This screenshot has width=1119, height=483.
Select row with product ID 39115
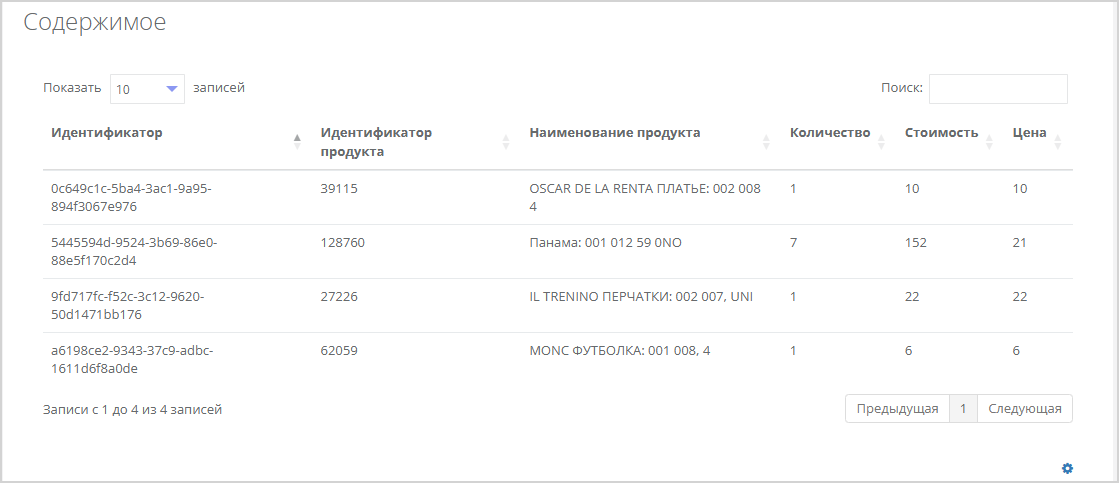[x=557, y=198]
